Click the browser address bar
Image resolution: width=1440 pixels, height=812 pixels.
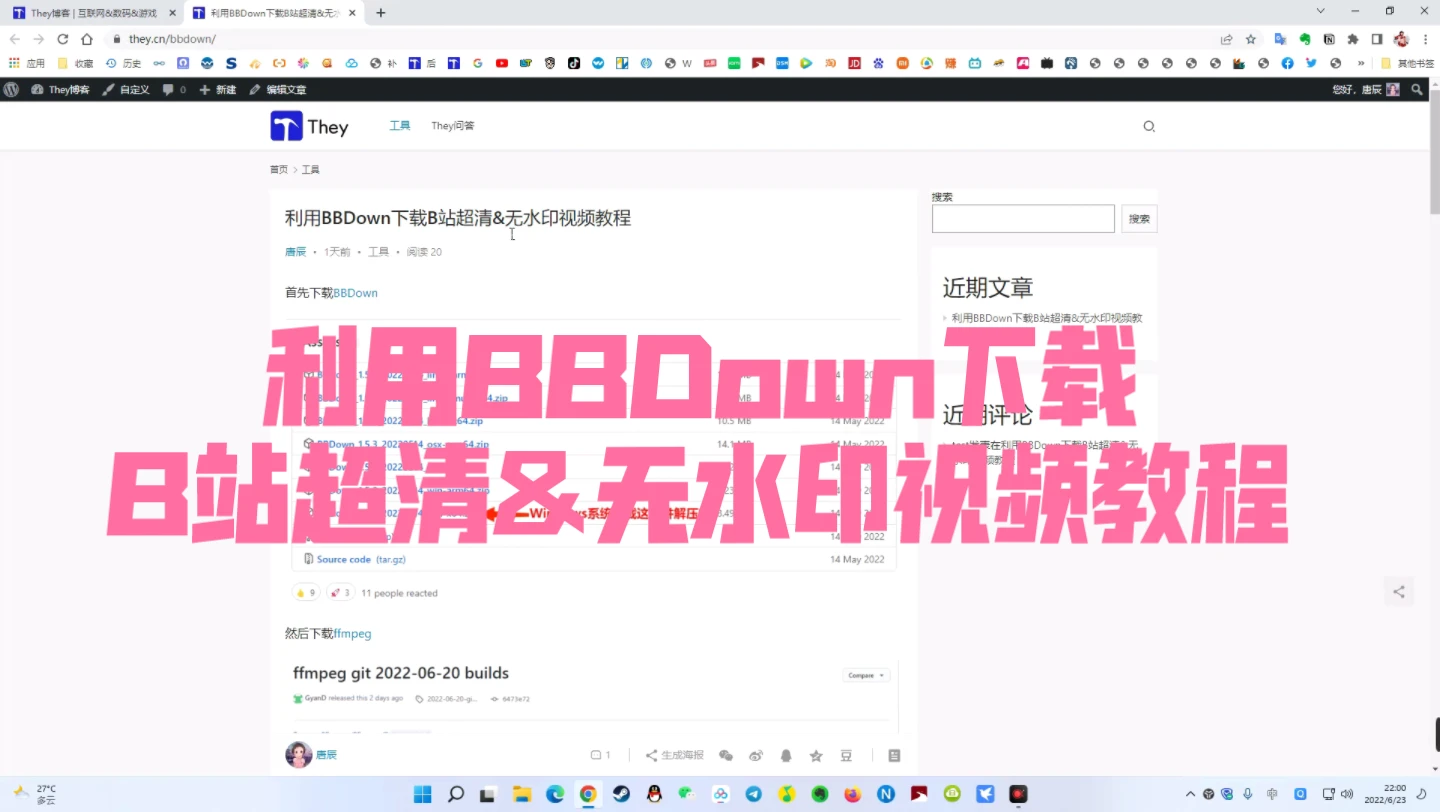tap(660, 39)
